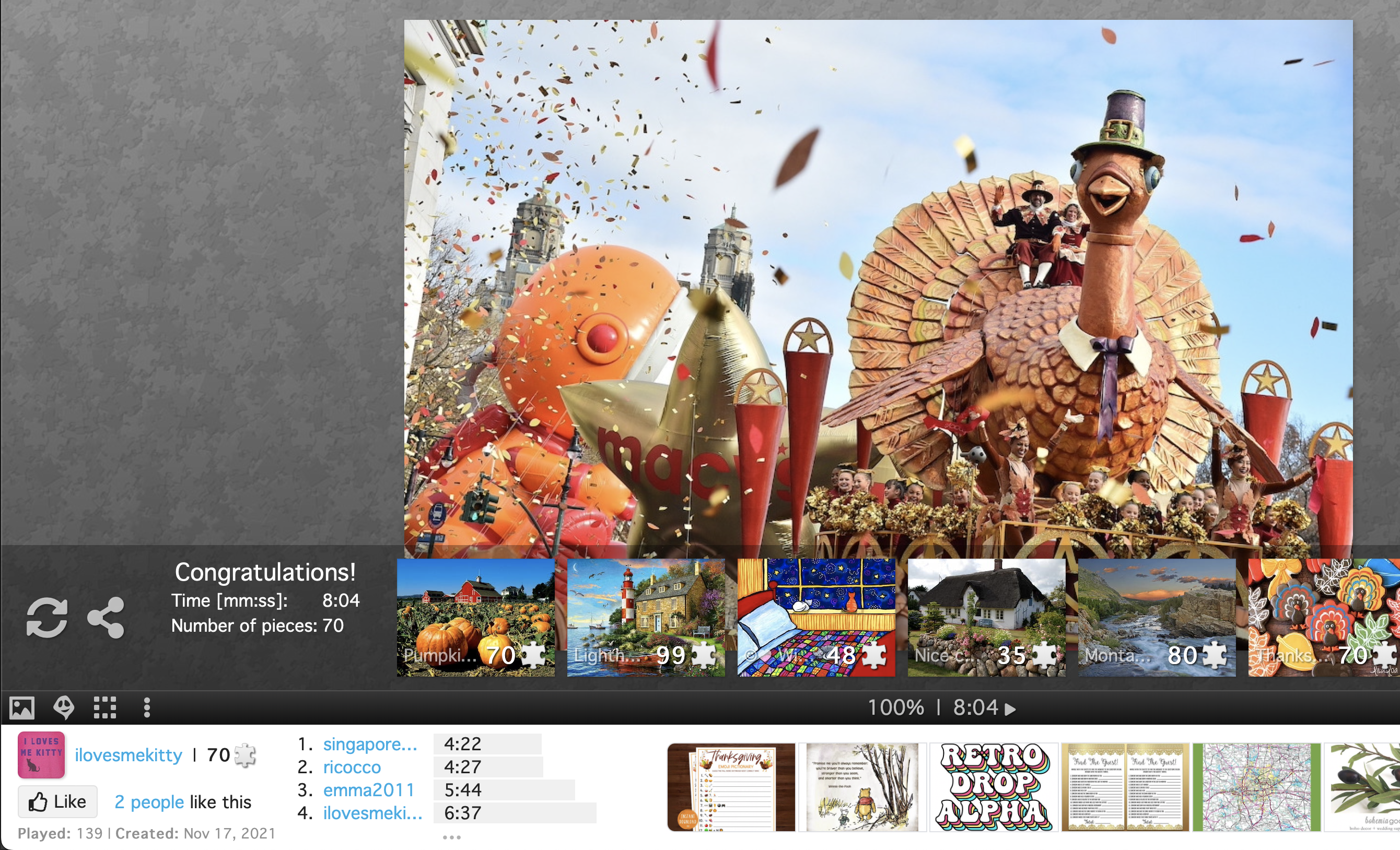1400x850 pixels.
Task: Open ricocco's leaderboard profile
Action: [x=352, y=767]
